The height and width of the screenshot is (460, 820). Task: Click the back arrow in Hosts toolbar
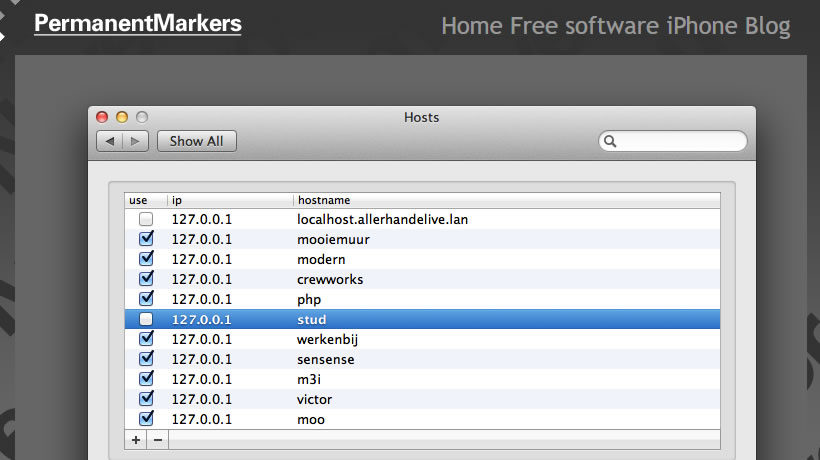pos(110,142)
